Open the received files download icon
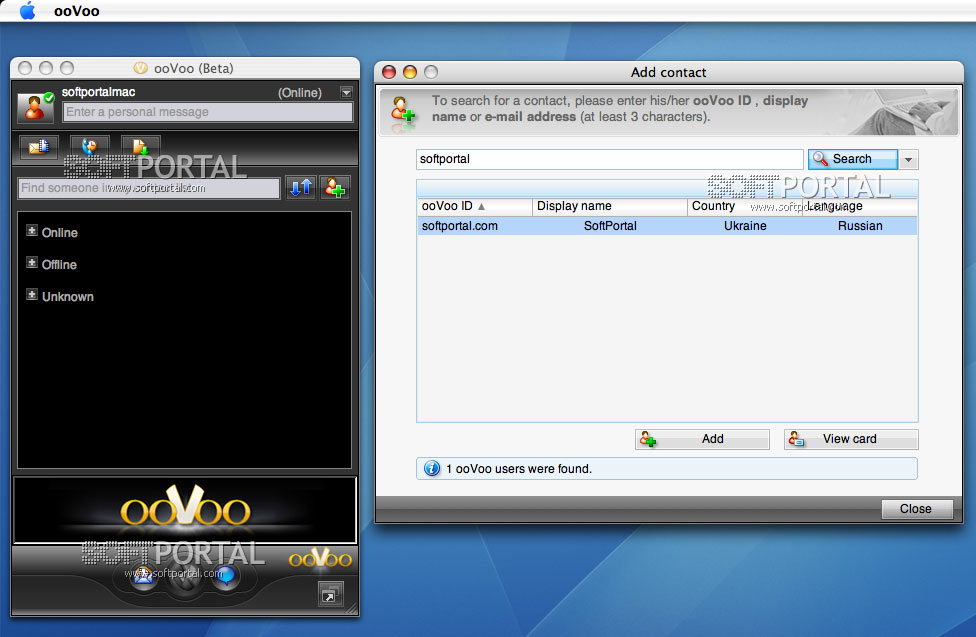This screenshot has height=637, width=976. tap(141, 147)
